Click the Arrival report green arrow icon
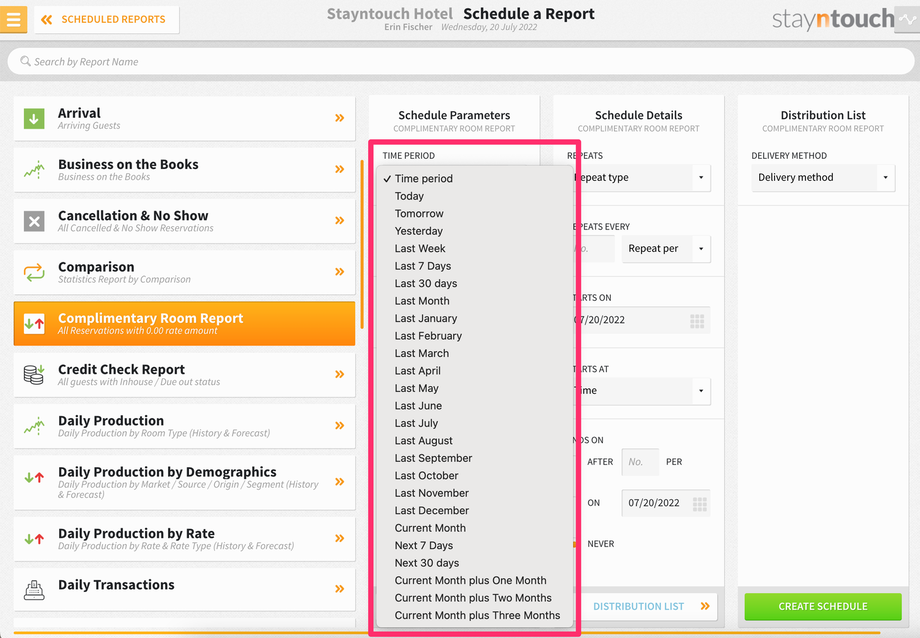 coord(34,119)
